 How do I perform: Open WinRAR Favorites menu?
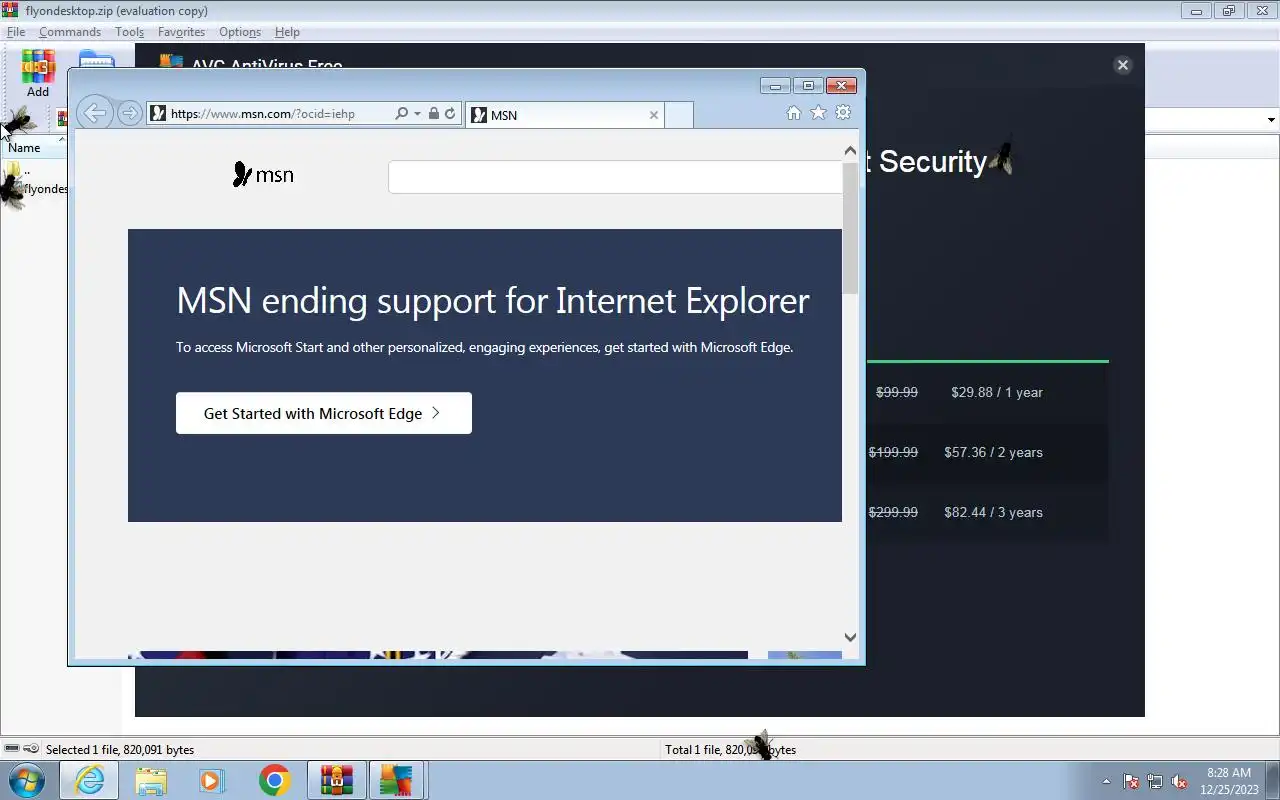click(181, 32)
